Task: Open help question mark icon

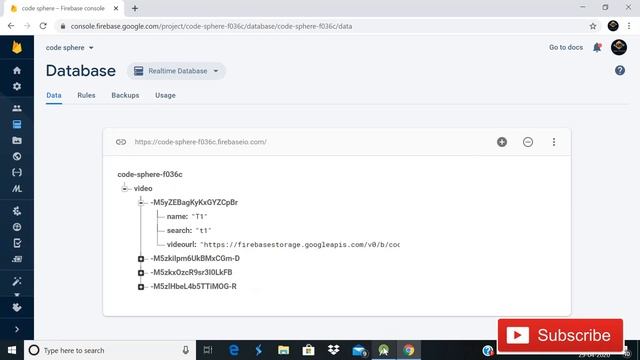Action: coord(620,71)
